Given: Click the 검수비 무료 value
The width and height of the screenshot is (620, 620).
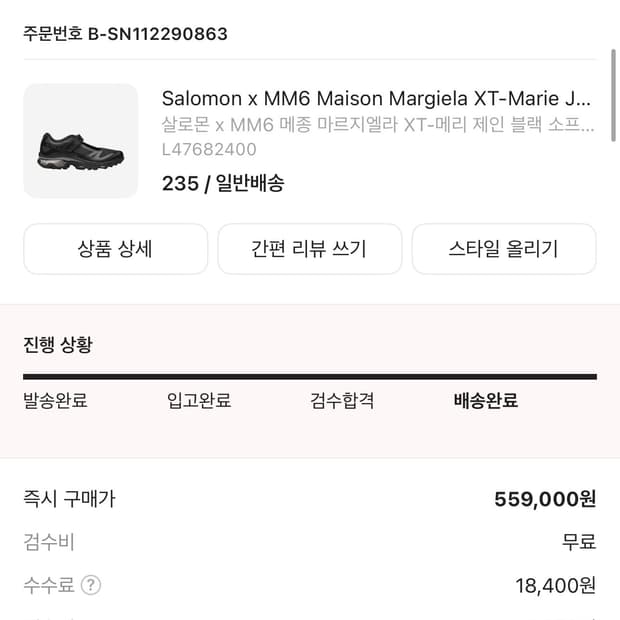Looking at the screenshot, I should point(578,542).
